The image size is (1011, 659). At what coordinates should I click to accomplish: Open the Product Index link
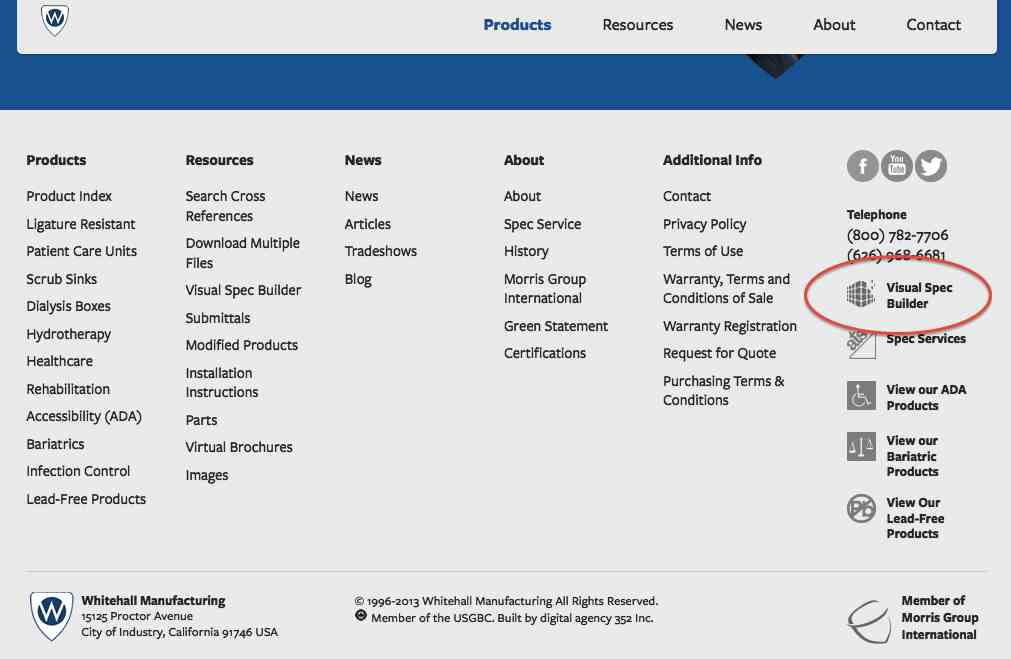pos(69,196)
